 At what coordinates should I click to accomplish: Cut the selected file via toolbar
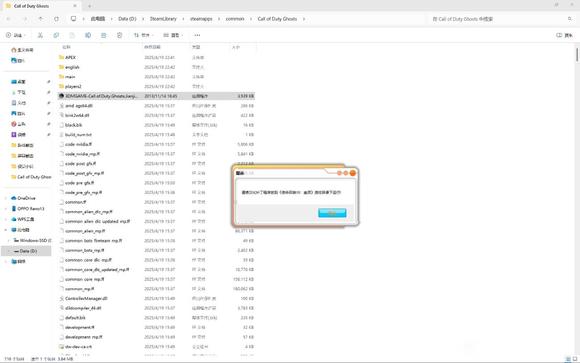(x=40, y=35)
